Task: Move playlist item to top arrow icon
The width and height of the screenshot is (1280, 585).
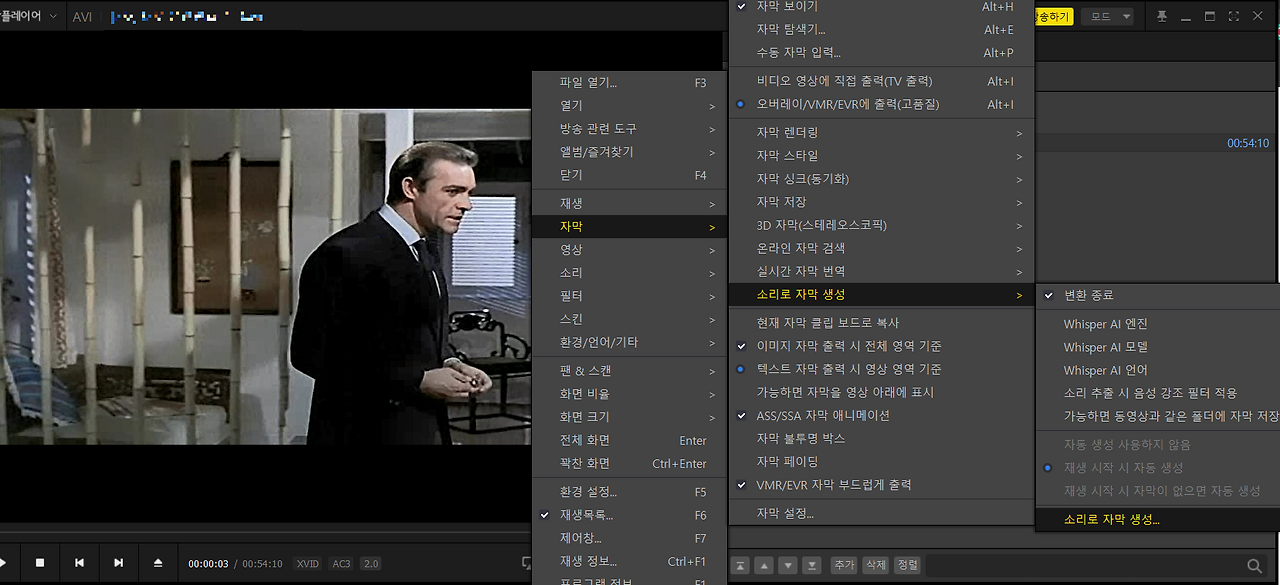Action: [x=741, y=565]
